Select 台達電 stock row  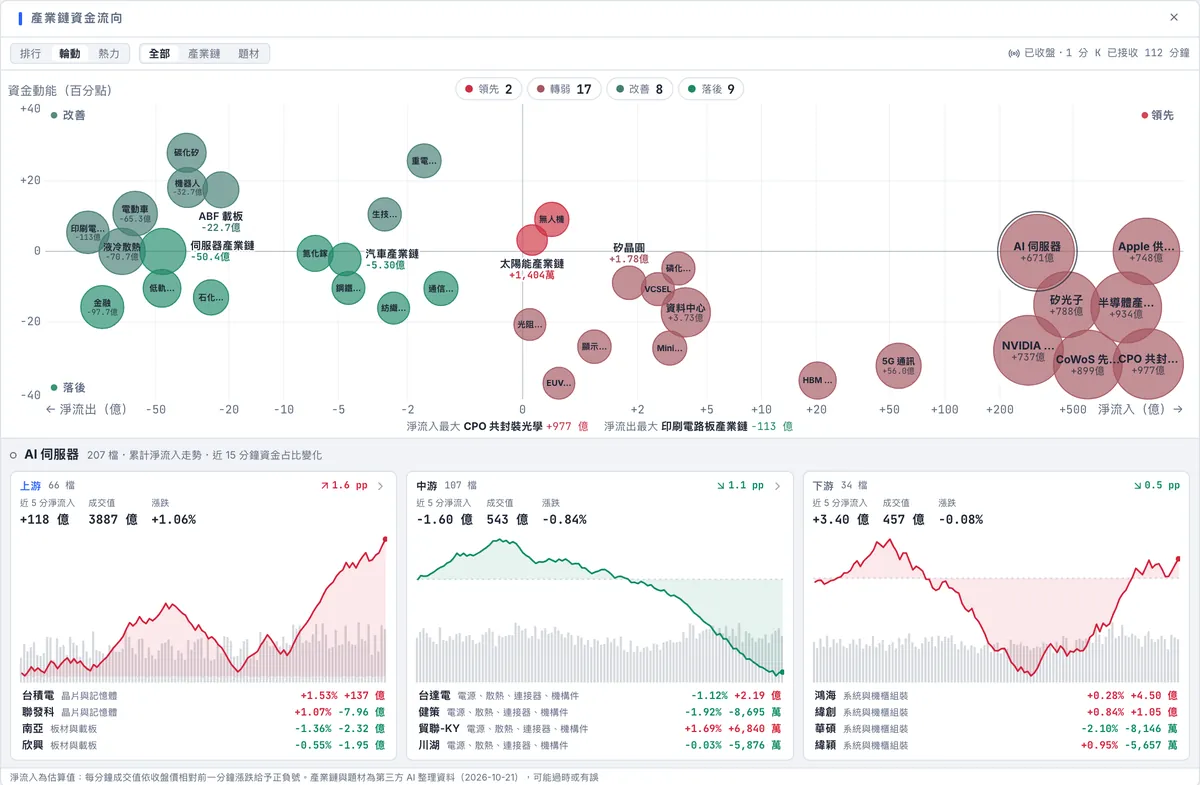point(600,695)
